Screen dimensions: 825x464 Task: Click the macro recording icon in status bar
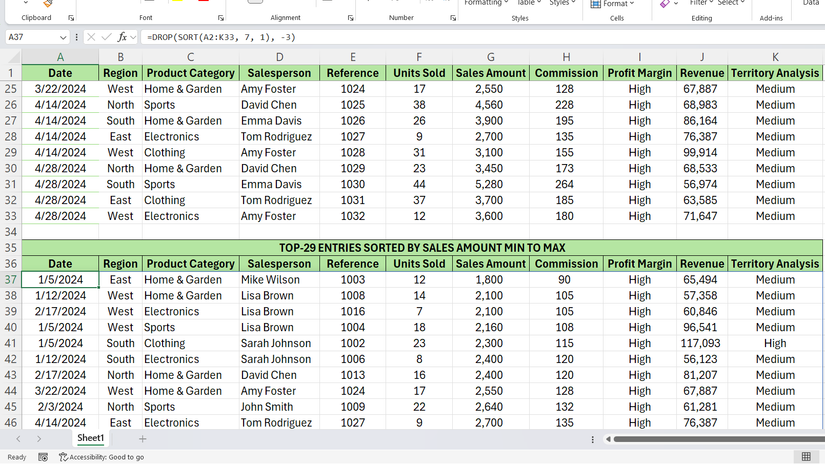pos(43,457)
